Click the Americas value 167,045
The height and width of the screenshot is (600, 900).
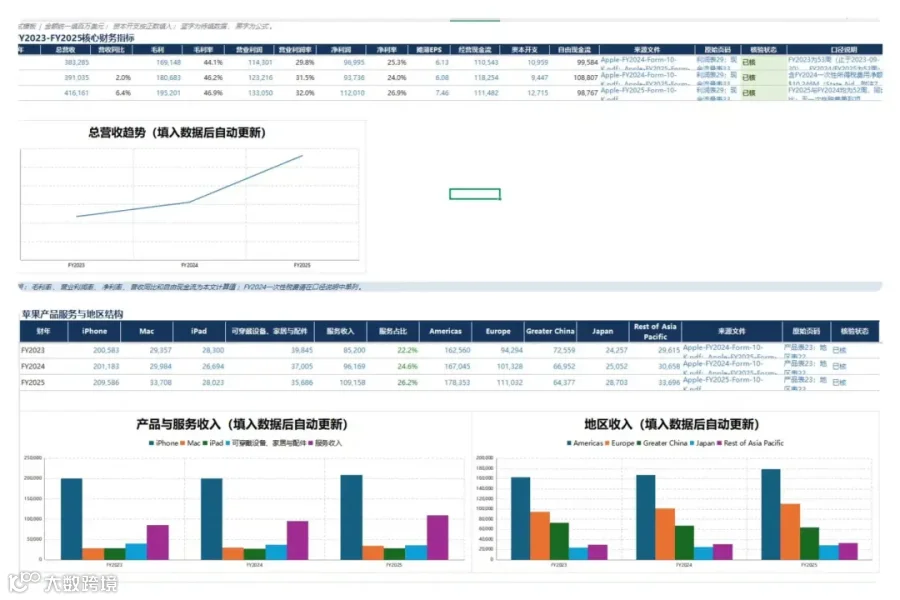tap(457, 366)
